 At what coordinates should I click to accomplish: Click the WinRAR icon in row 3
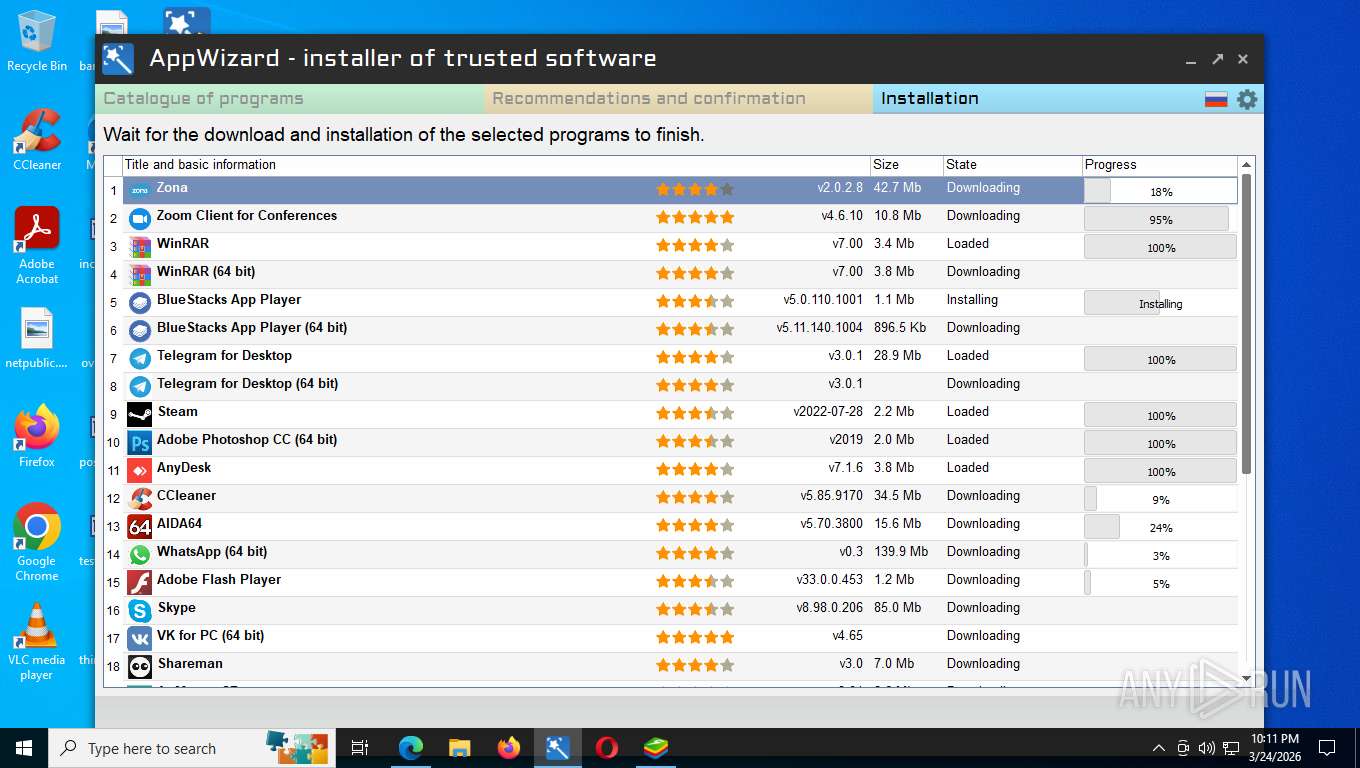tap(139, 246)
